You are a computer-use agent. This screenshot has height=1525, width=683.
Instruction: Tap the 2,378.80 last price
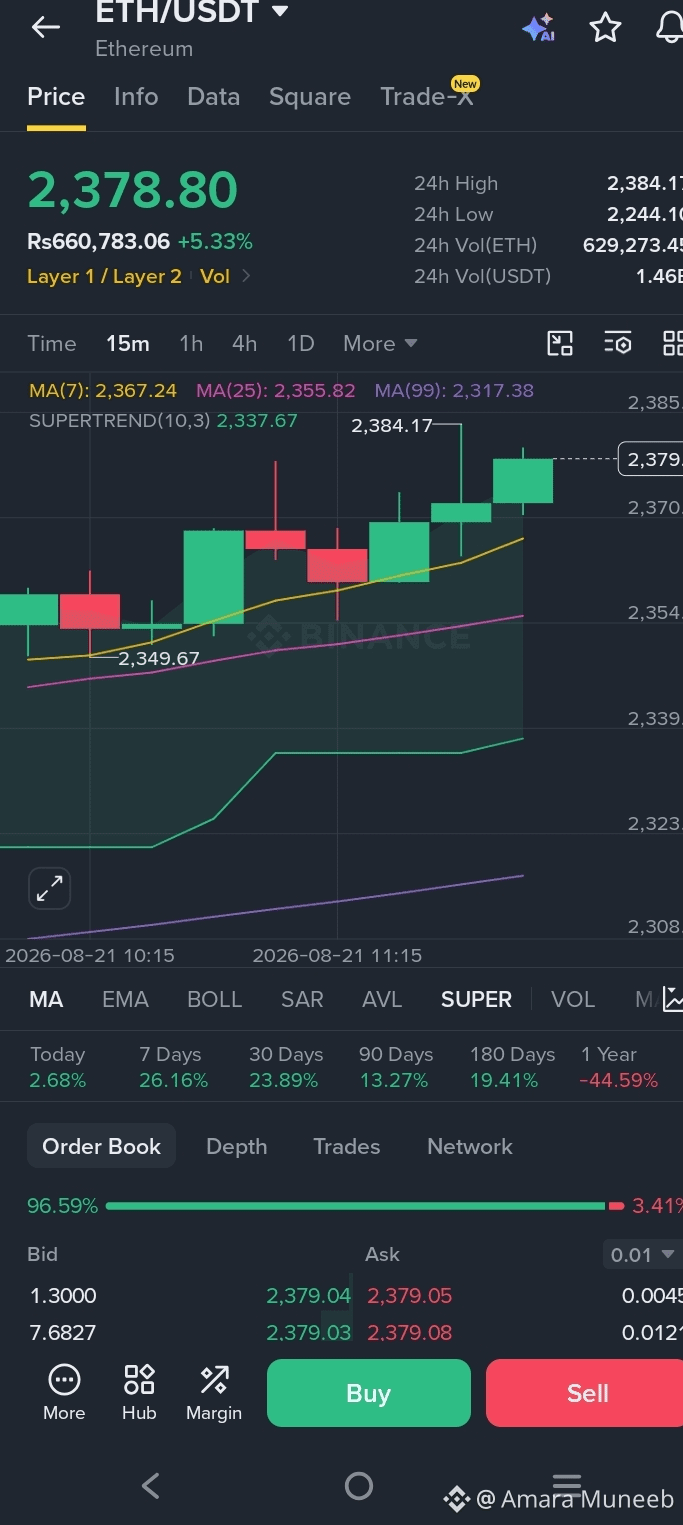pyautogui.click(x=132, y=190)
